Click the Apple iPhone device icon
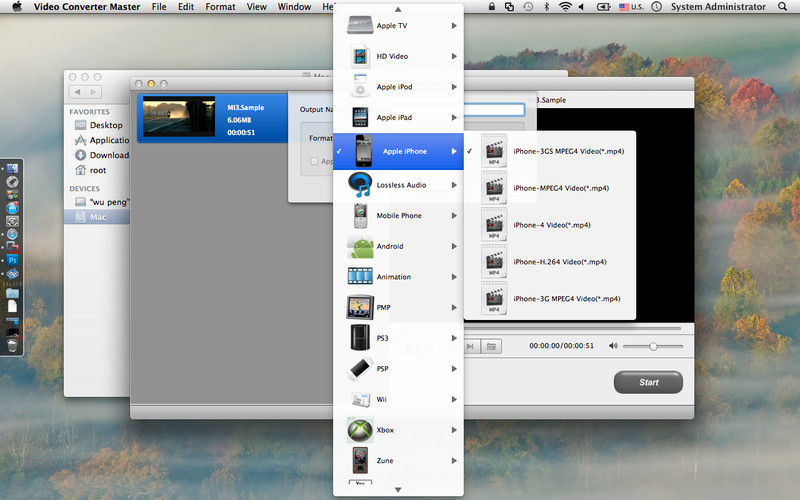 [x=364, y=151]
